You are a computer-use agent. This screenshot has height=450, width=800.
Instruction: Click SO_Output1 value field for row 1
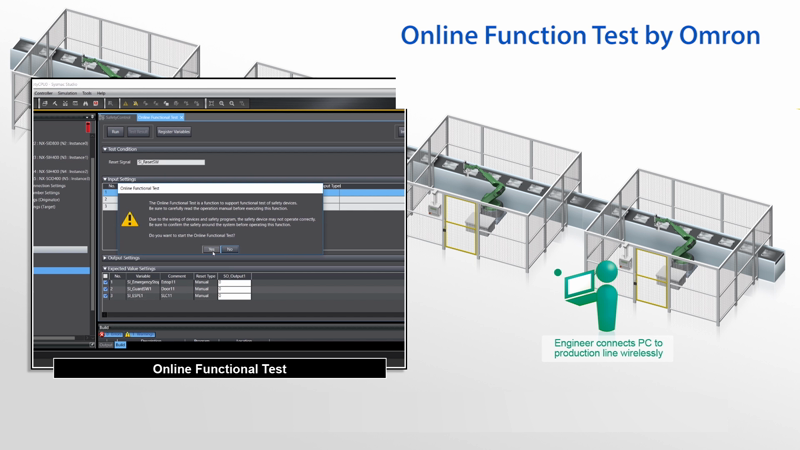click(234, 282)
